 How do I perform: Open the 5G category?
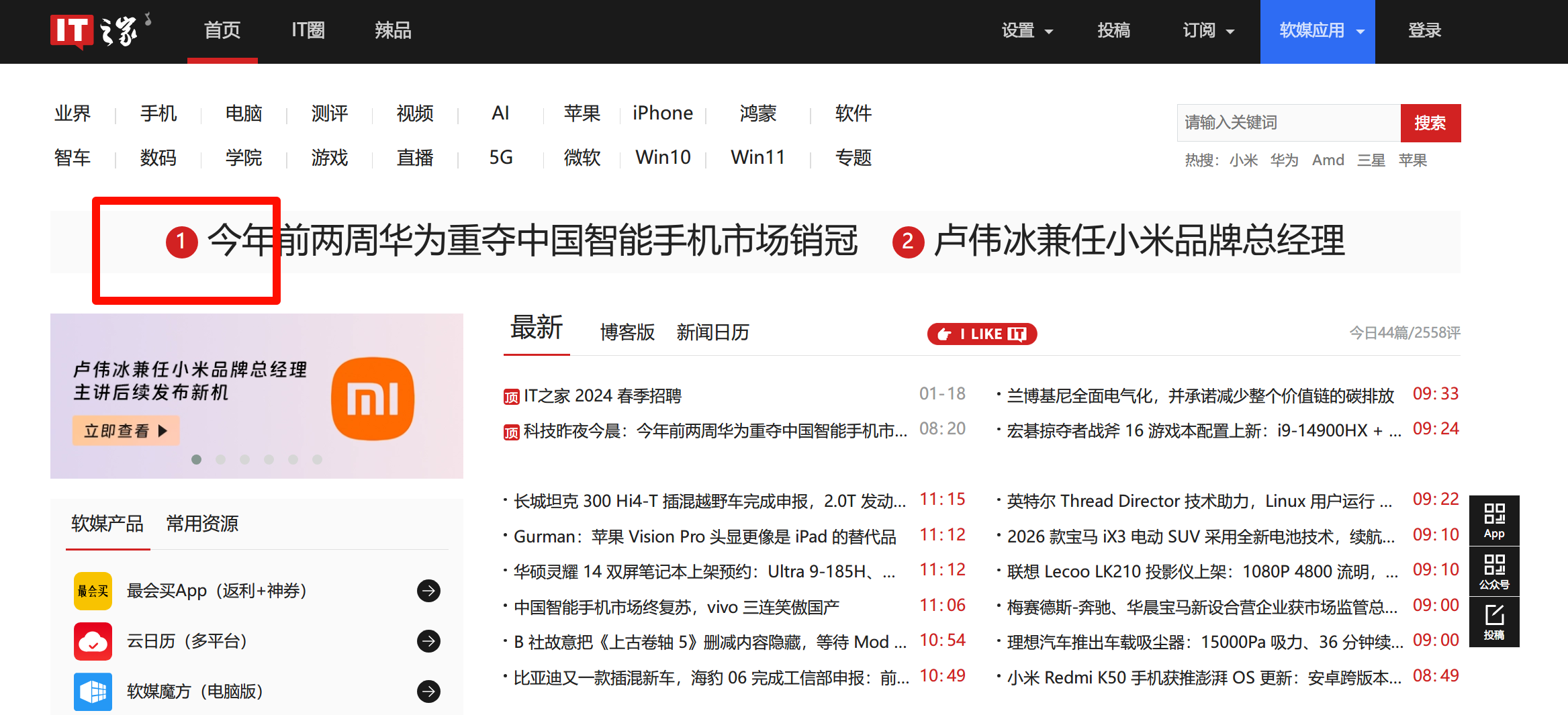(x=500, y=158)
